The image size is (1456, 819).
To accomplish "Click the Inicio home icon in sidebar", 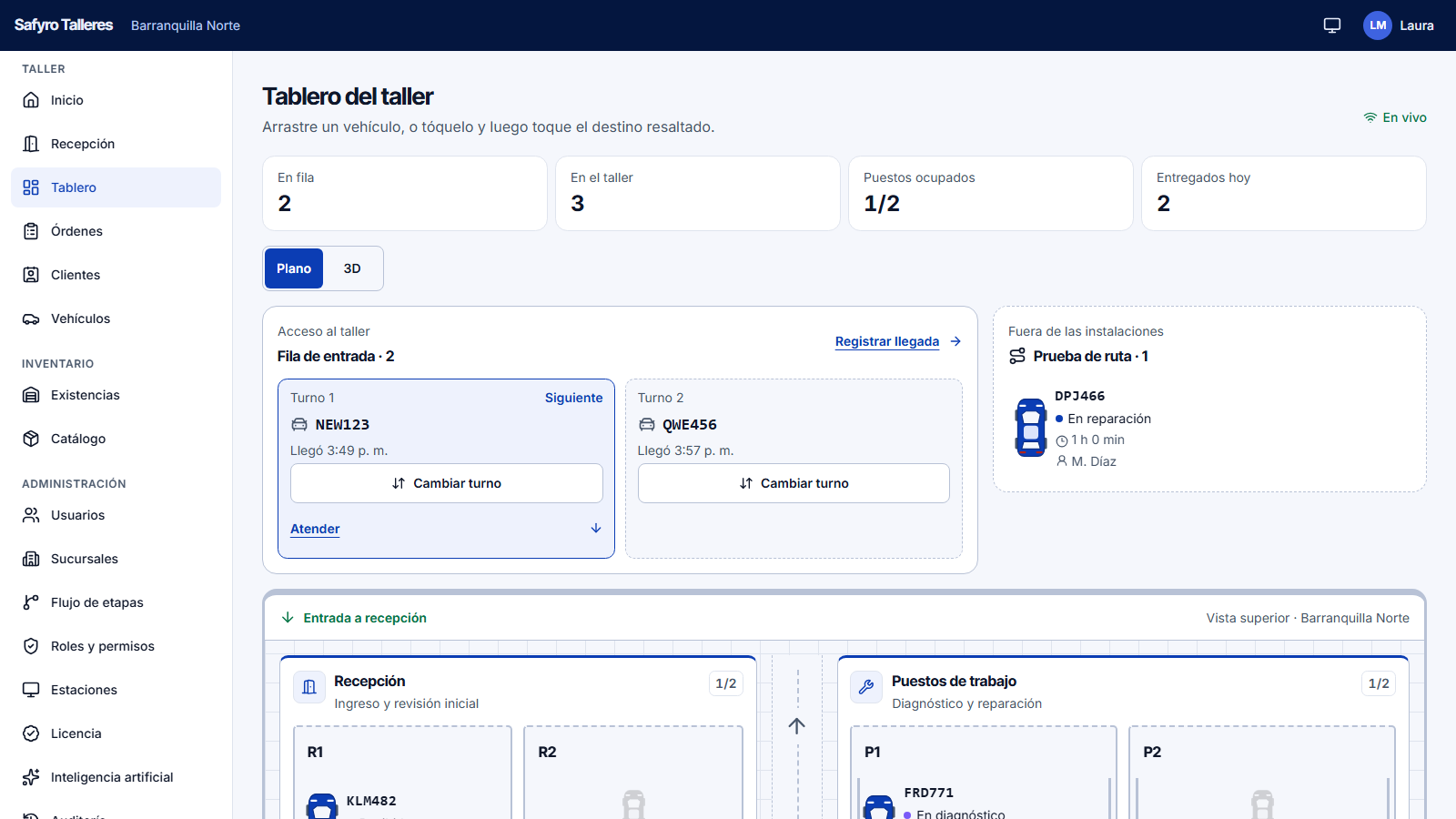I will 31,100.
